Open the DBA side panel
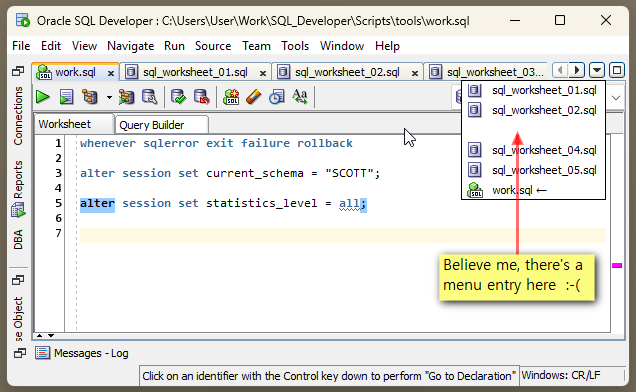Screen dimensions: 636x392 [x=18, y=239]
